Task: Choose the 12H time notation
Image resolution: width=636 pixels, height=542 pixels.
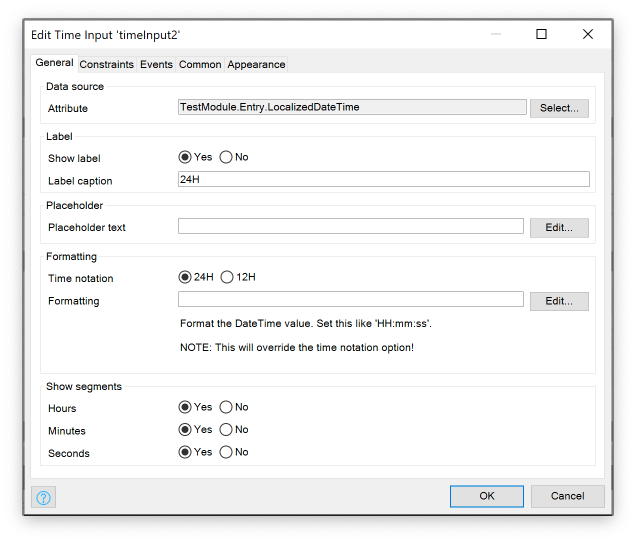Action: point(227,277)
